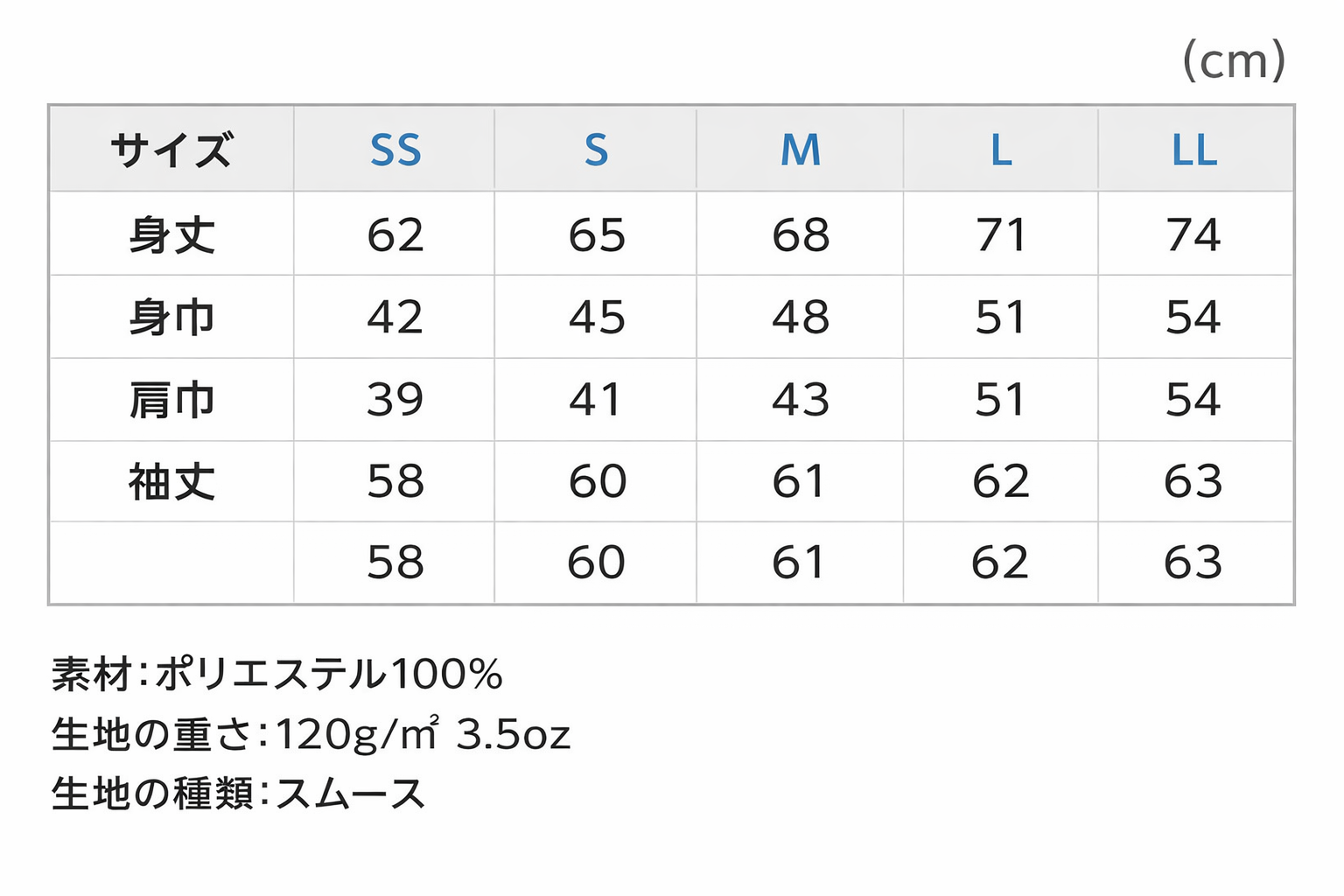Select the 生地の重さ 120g/㎡ text line
This screenshot has height=896, width=1344.
coord(311,734)
